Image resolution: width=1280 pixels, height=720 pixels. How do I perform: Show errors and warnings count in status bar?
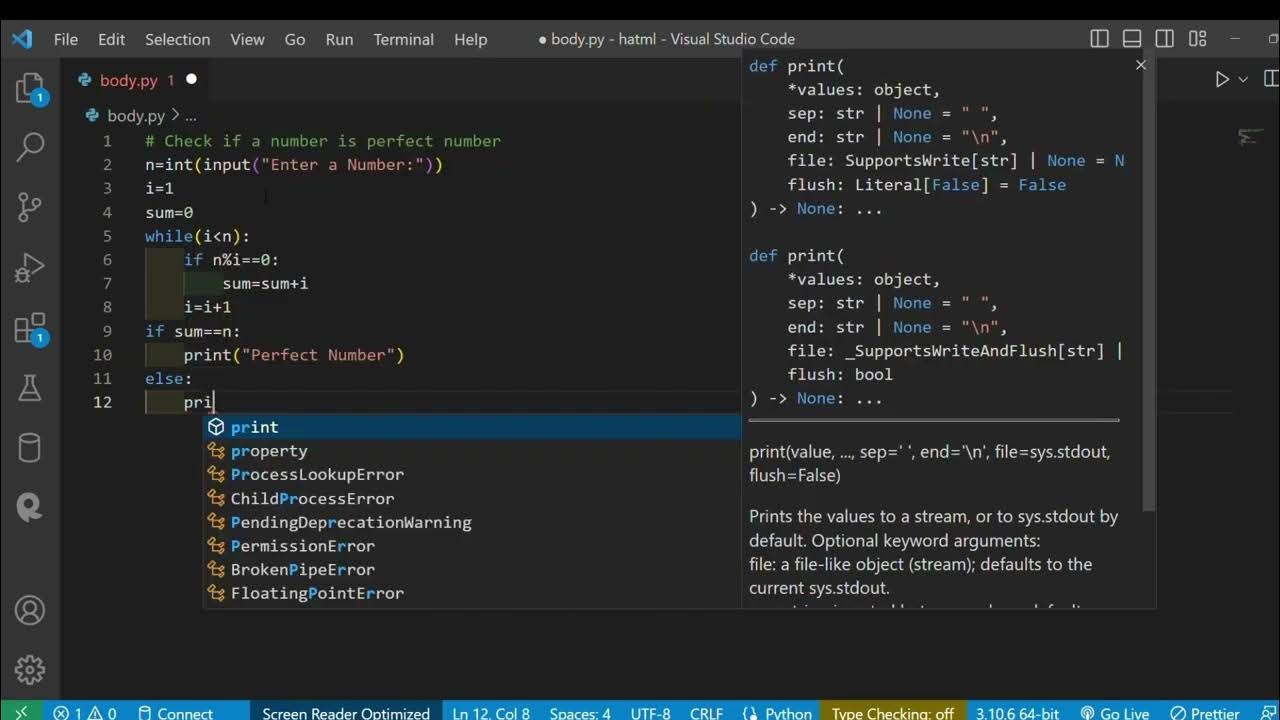[85, 713]
